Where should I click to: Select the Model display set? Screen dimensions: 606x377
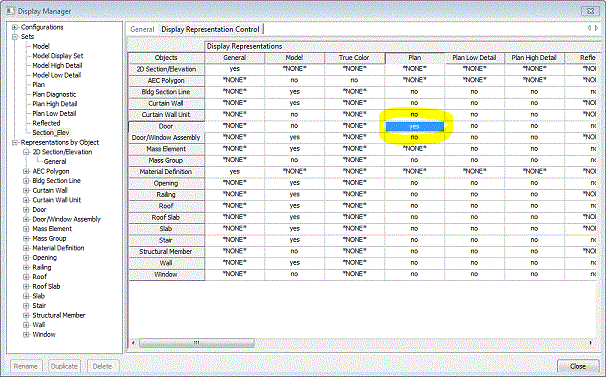point(41,46)
